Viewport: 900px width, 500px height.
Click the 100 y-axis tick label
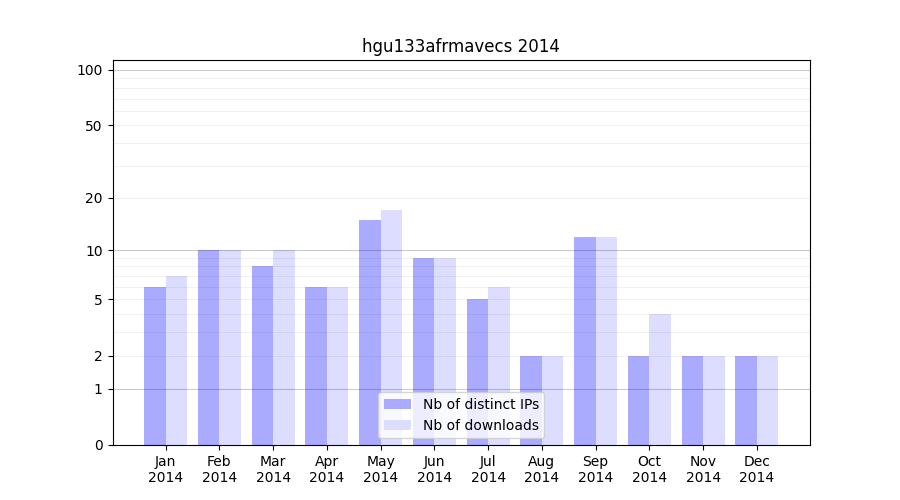coord(90,70)
